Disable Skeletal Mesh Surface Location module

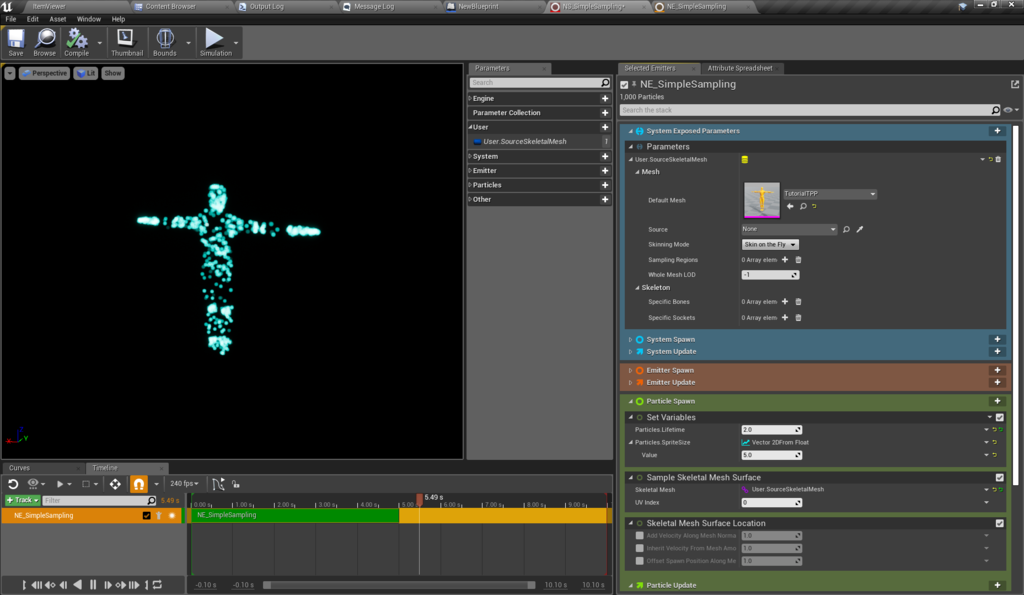1000,523
